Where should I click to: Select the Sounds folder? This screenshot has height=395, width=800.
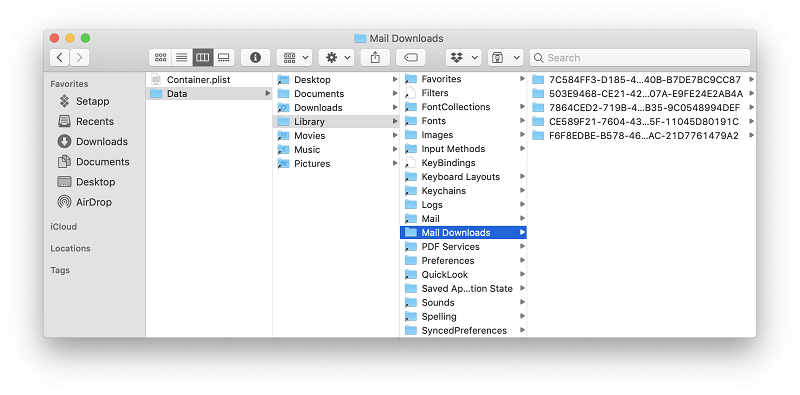463,303
